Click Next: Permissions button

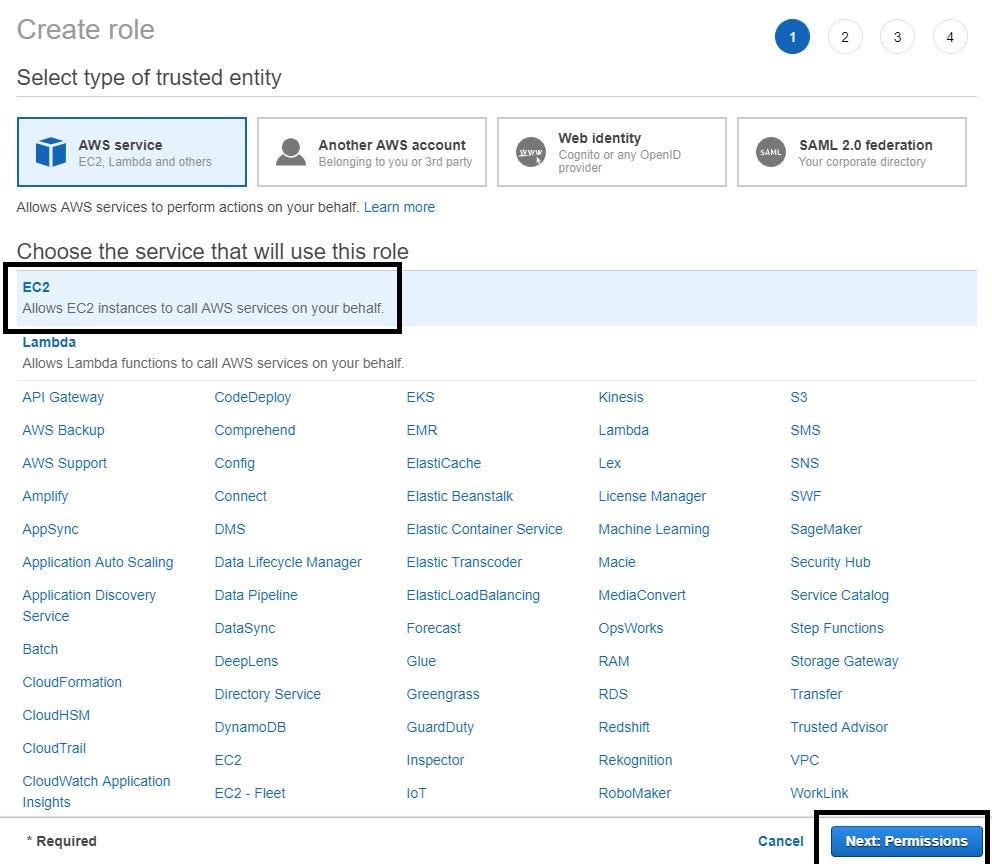[907, 841]
